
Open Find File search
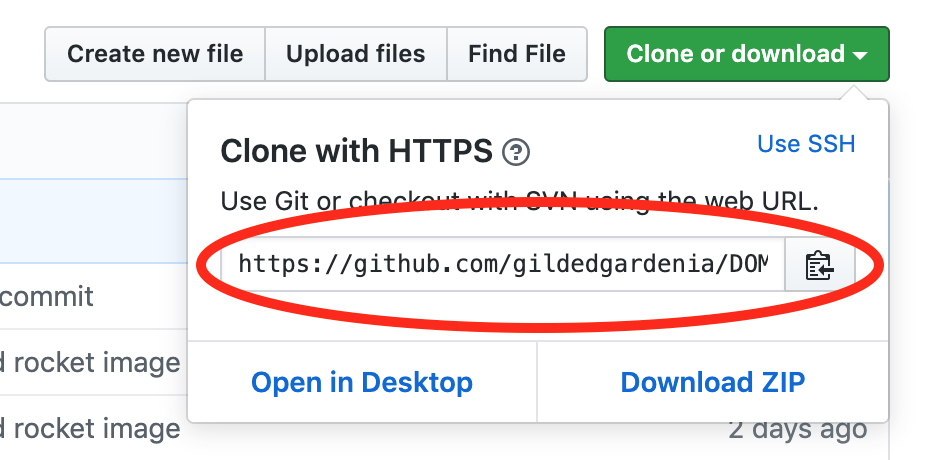pos(516,54)
